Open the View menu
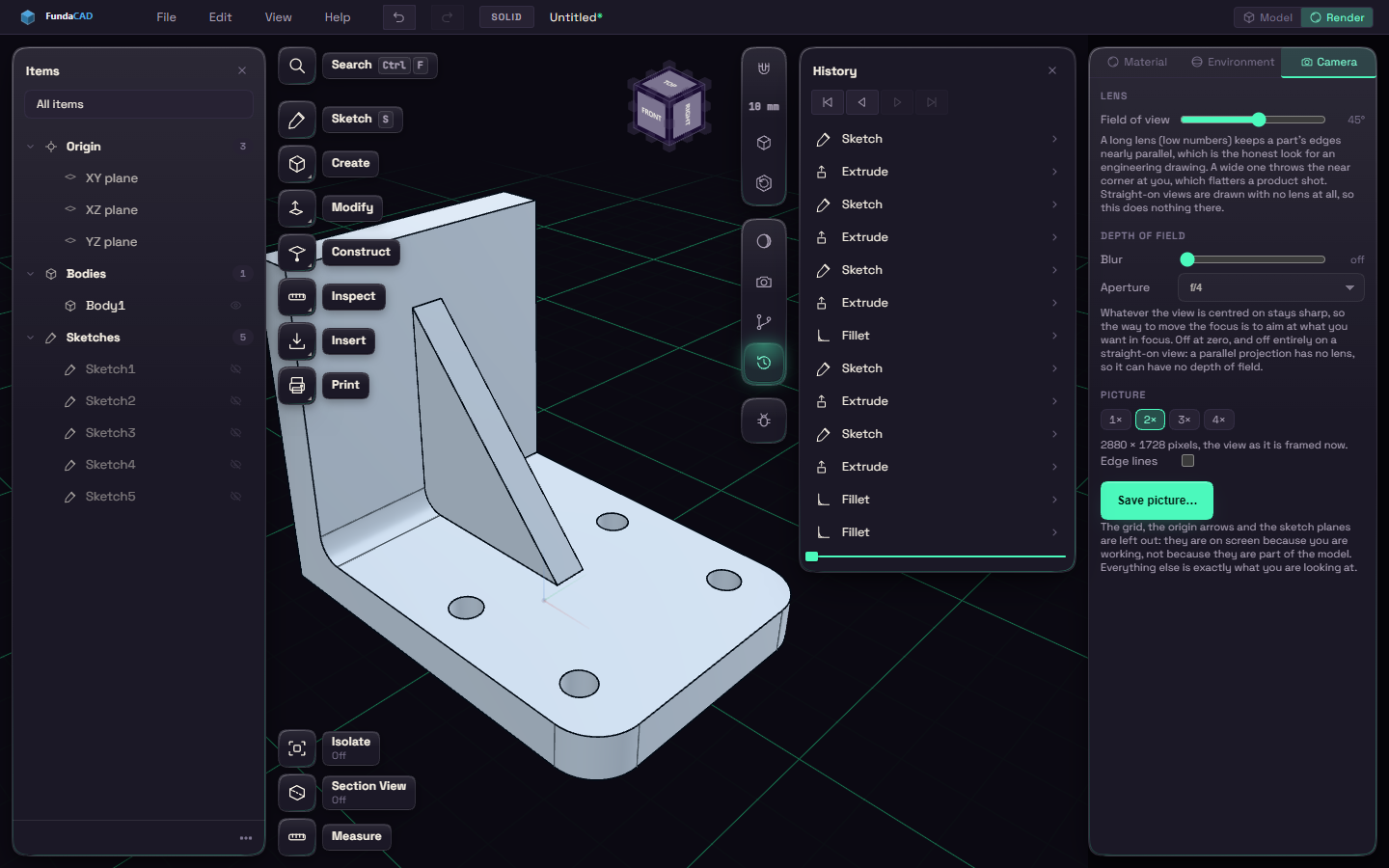Viewport: 1389px width, 868px height. tap(279, 17)
